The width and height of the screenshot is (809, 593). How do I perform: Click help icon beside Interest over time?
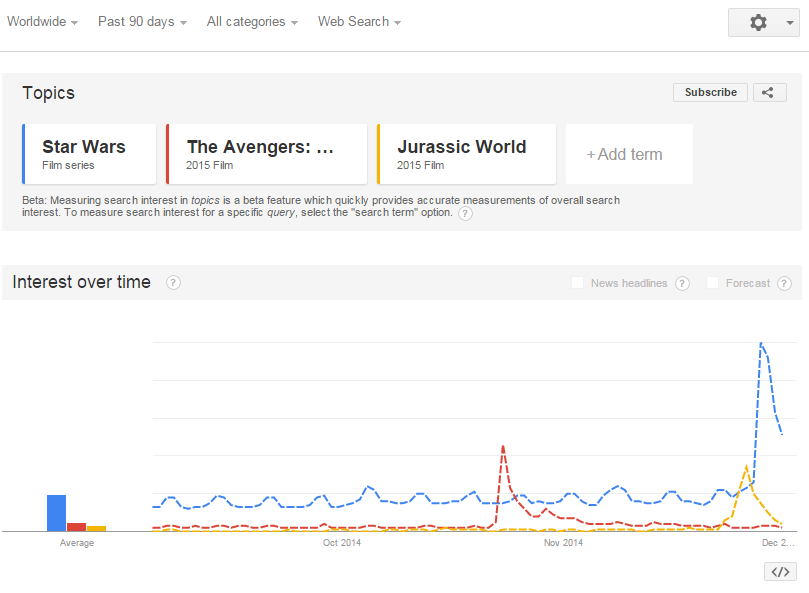[173, 283]
